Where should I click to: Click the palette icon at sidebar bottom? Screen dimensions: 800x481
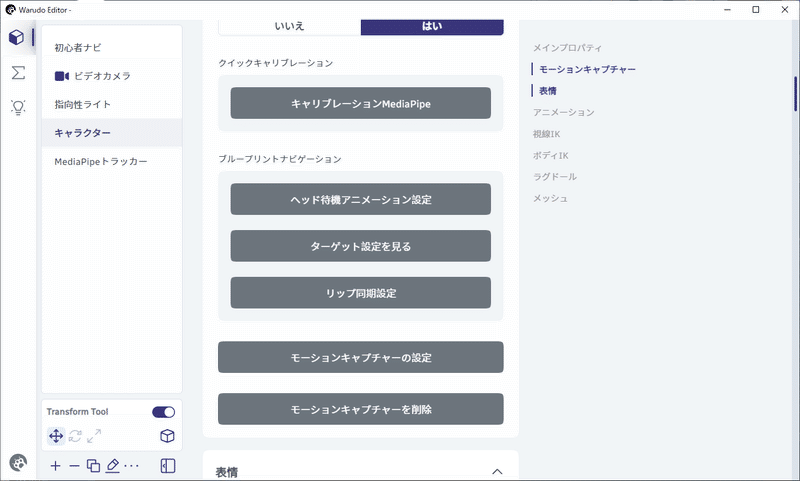pos(18,463)
